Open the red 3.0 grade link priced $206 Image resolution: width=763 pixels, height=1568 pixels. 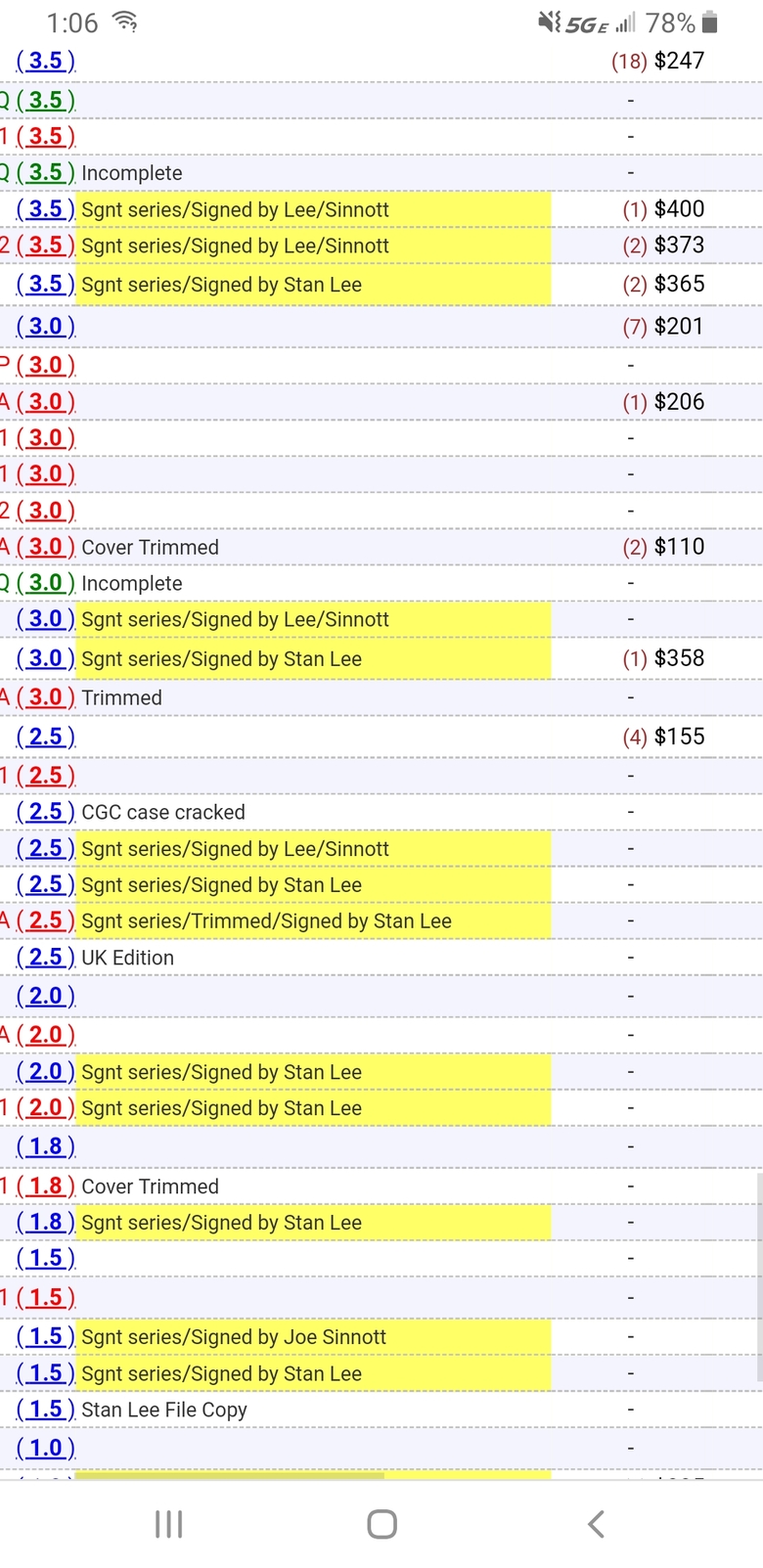(46, 402)
